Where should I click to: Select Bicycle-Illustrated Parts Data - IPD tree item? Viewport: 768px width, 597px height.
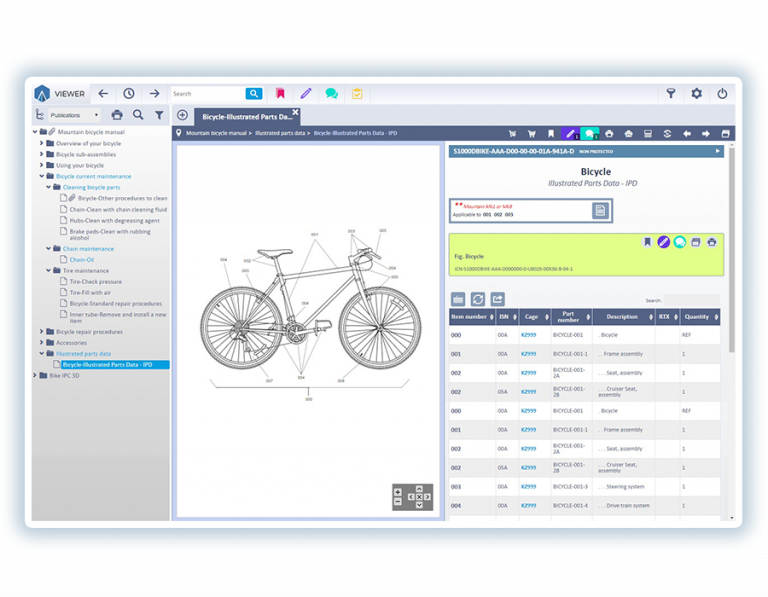[x=115, y=364]
